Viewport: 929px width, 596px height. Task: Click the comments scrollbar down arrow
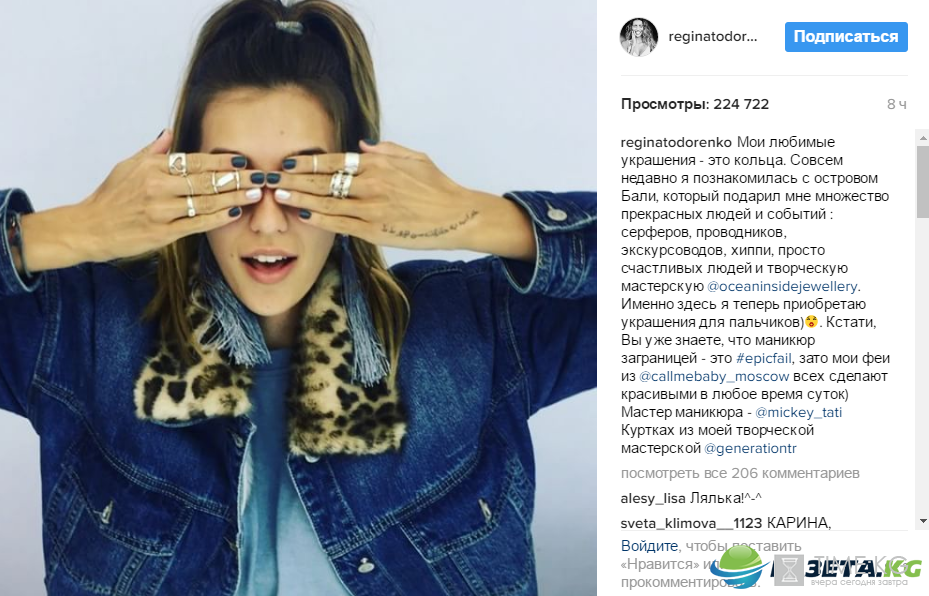pyautogui.click(x=922, y=521)
